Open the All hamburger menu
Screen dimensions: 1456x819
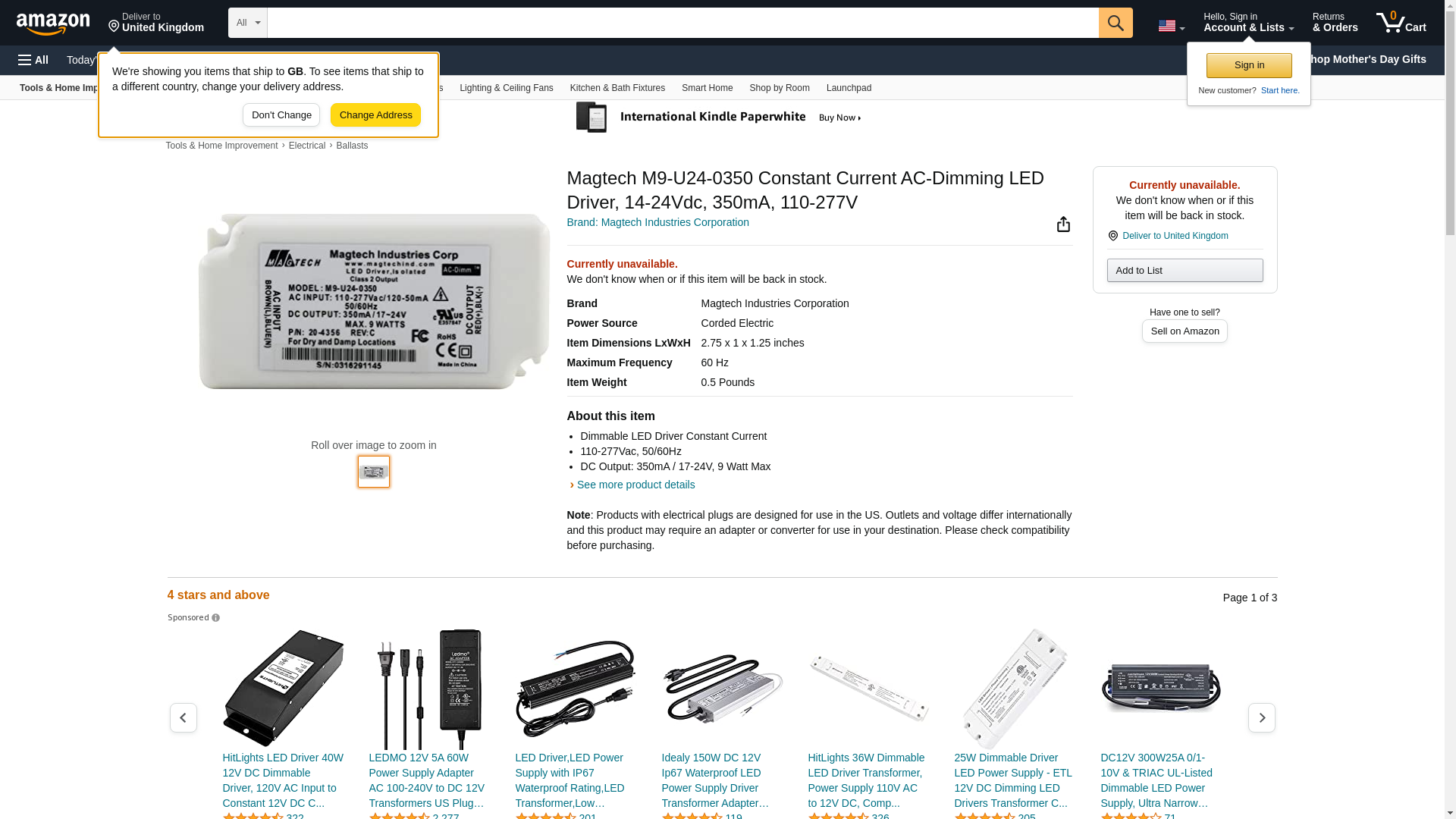point(33,60)
